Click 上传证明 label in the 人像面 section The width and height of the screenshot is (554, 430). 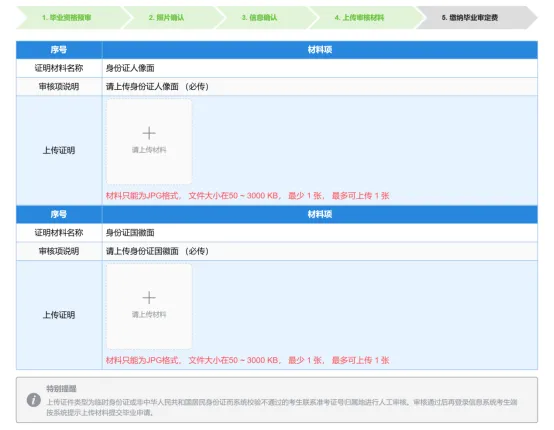59,150
